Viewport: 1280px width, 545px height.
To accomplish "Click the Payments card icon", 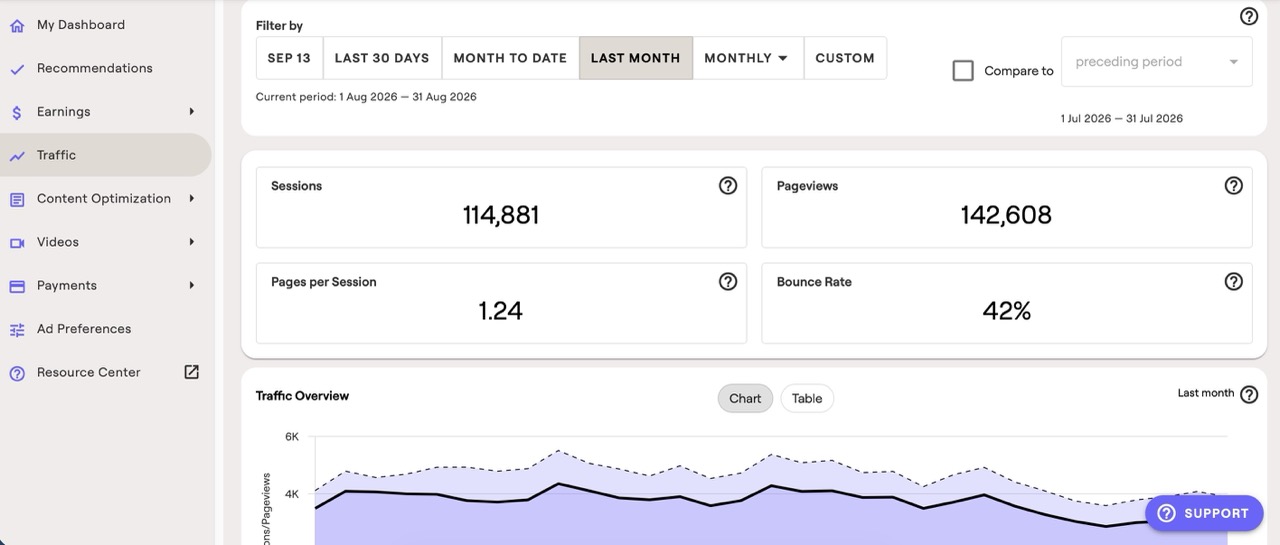I will (17, 286).
